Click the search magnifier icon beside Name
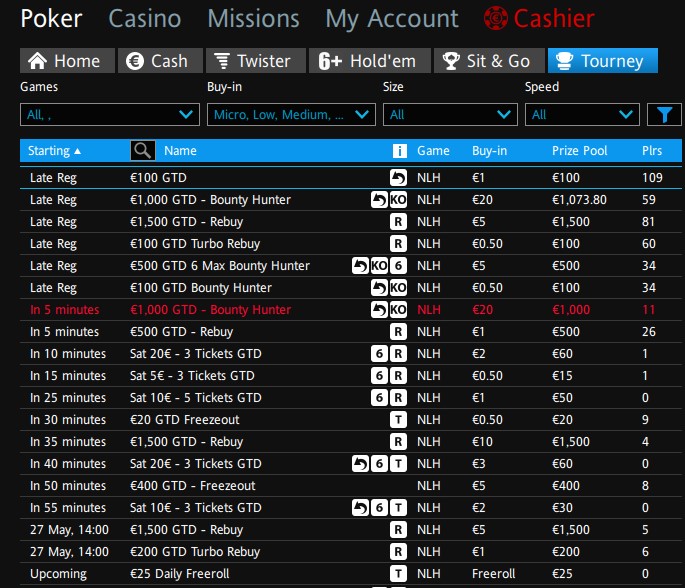 click(142, 151)
